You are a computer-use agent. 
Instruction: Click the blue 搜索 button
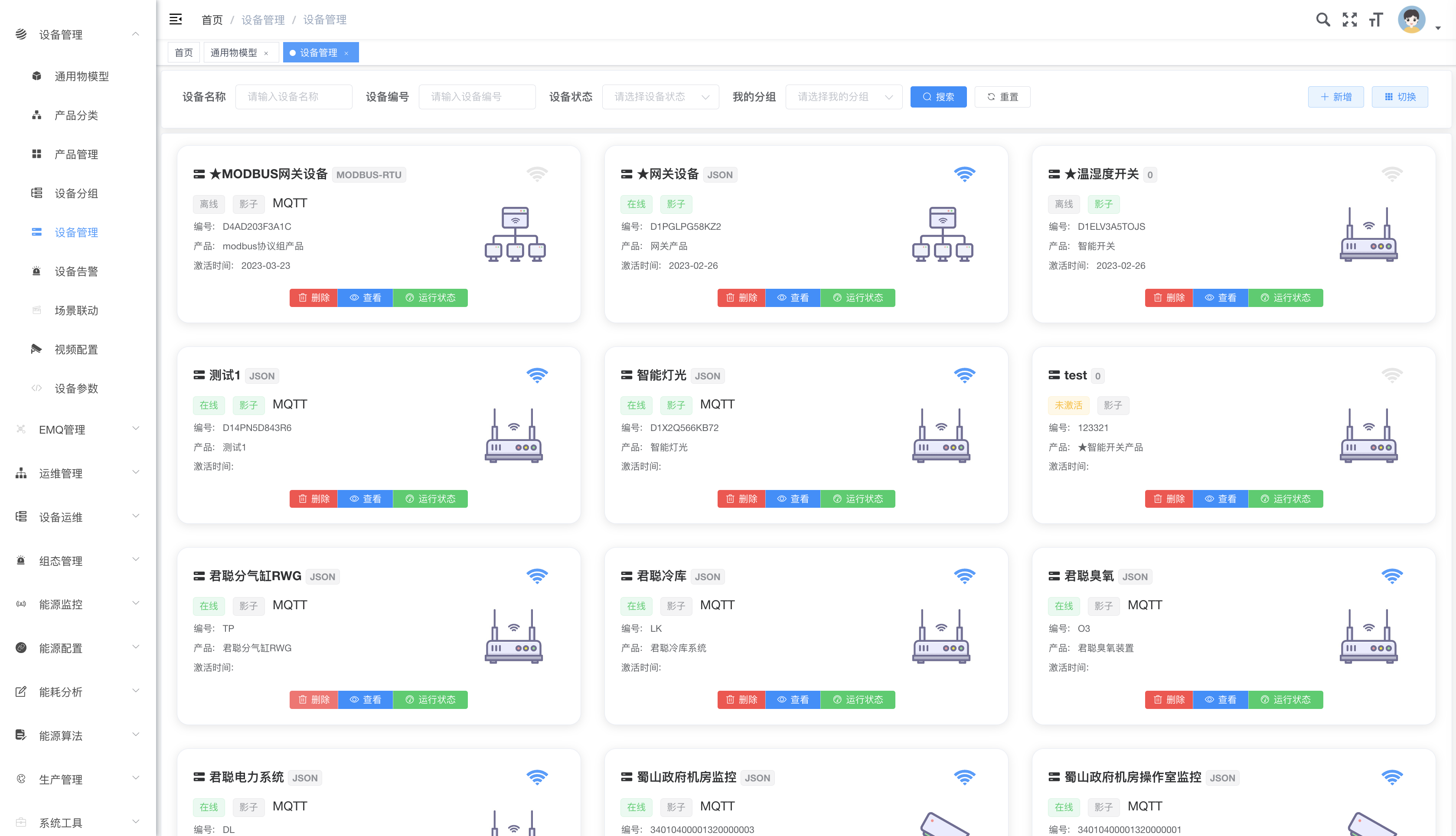(x=938, y=97)
